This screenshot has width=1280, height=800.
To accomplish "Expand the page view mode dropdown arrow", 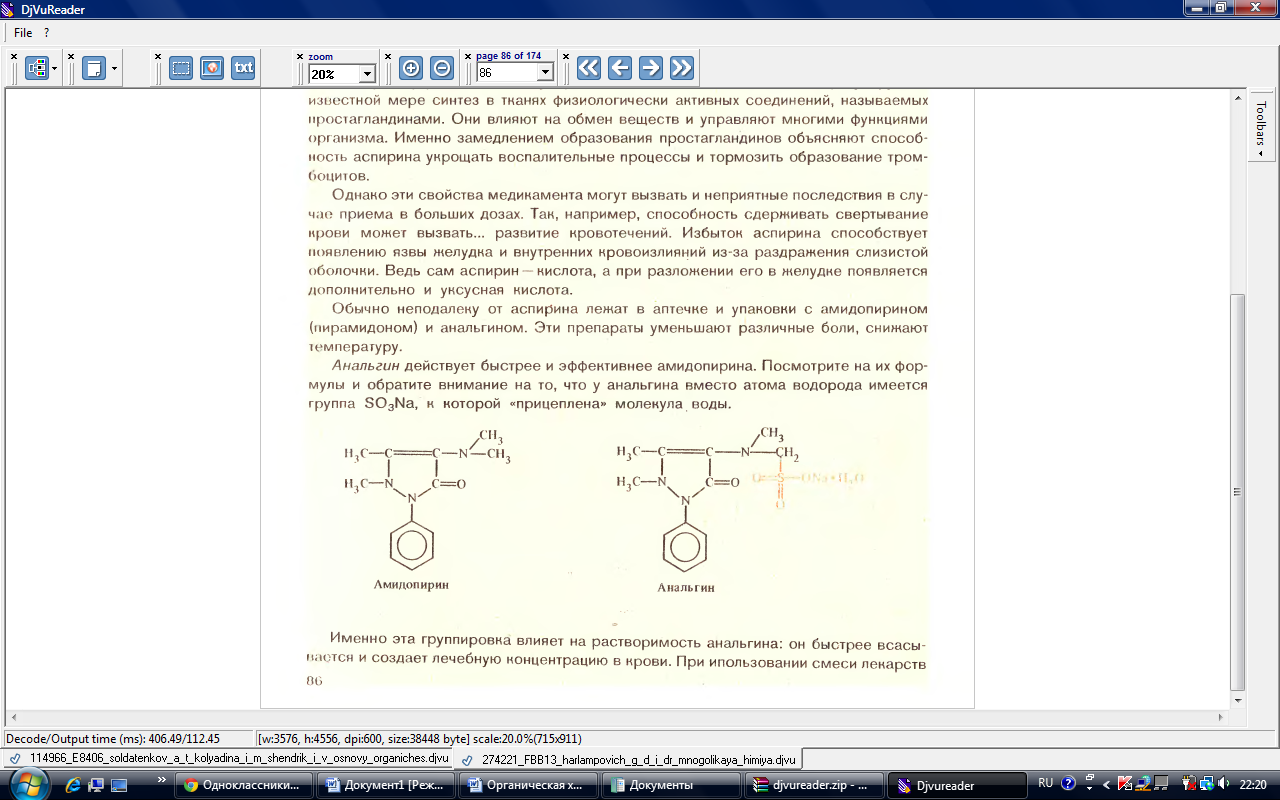I will pos(114,68).
